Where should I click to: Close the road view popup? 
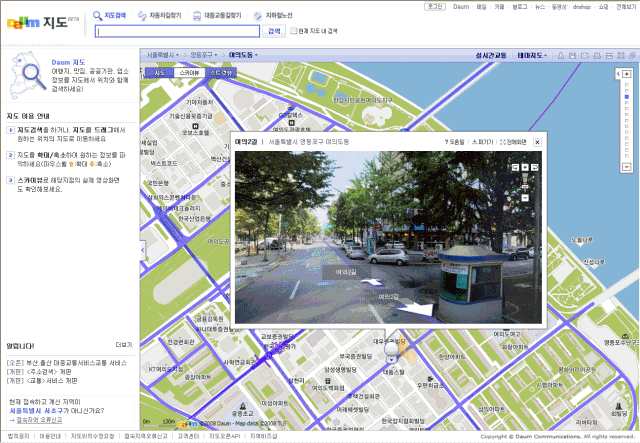click(x=538, y=142)
